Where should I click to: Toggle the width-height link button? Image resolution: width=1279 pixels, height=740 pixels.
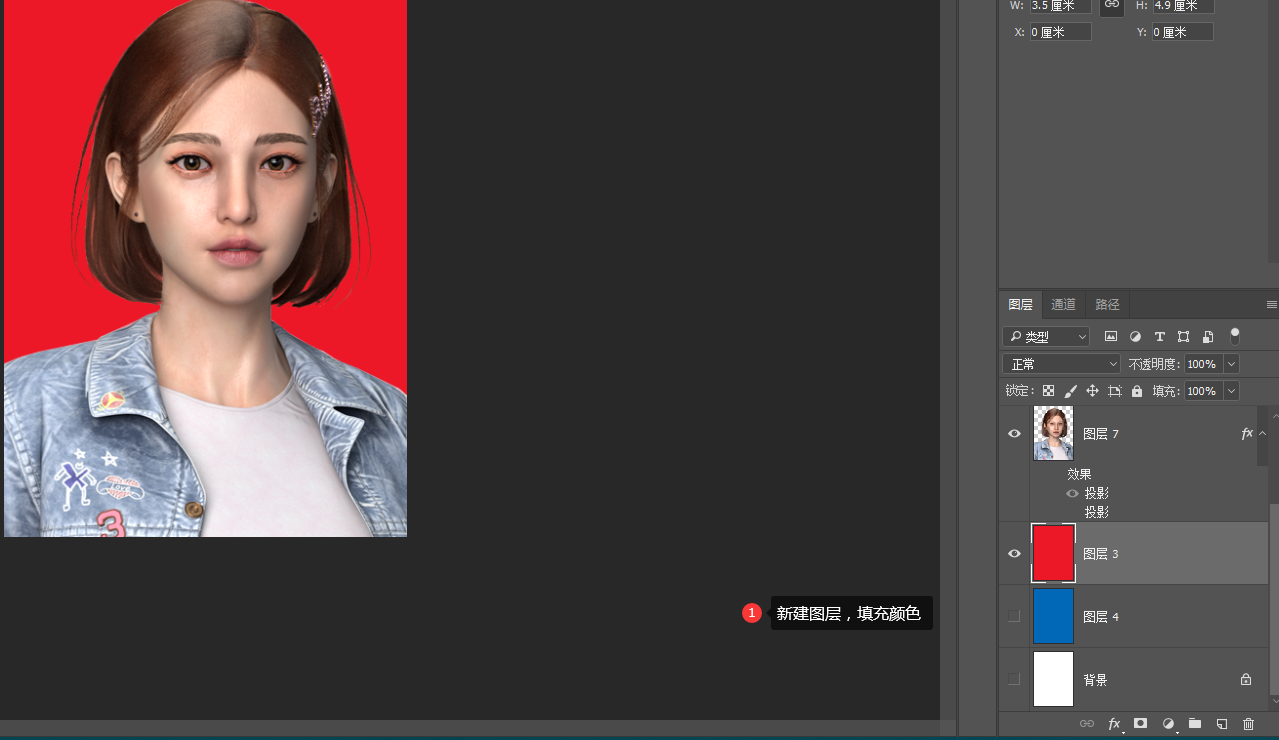pyautogui.click(x=1111, y=5)
